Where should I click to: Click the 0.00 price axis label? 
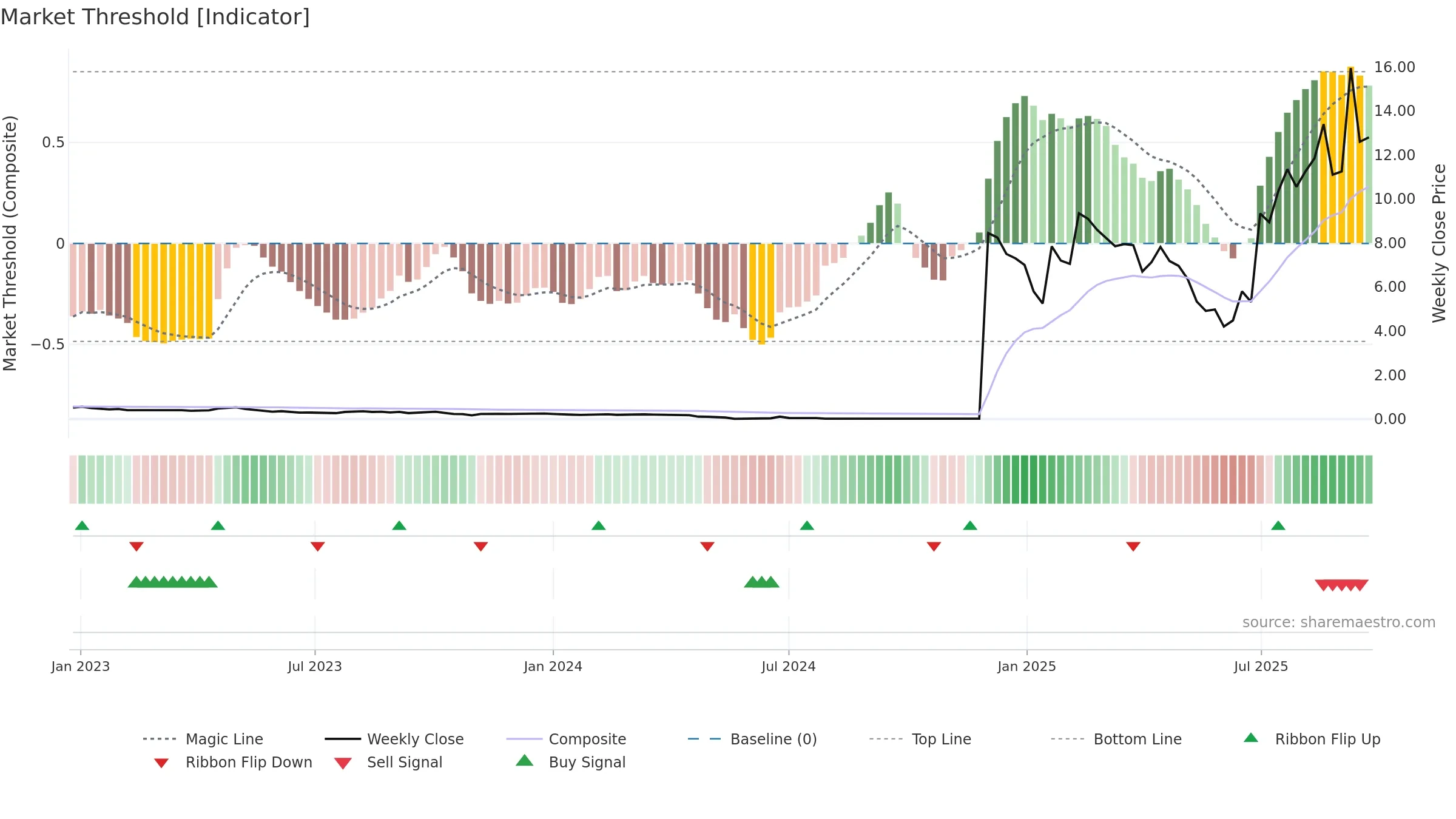pos(1390,419)
